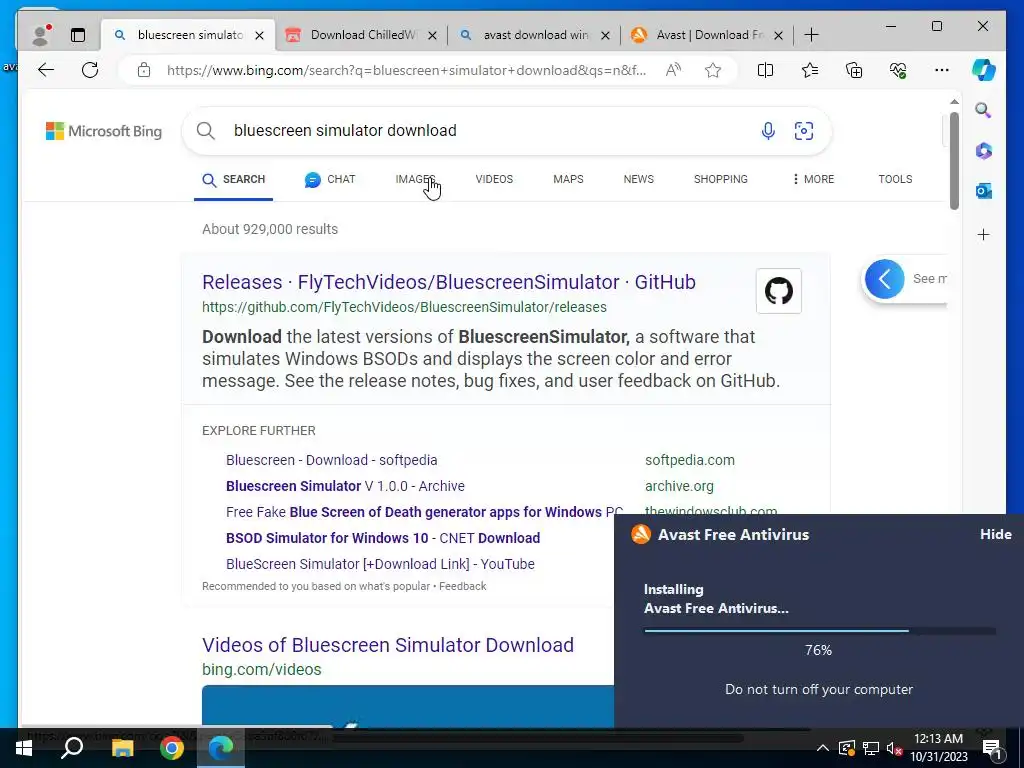
Task: Refresh the Bing search page
Action: point(90,70)
